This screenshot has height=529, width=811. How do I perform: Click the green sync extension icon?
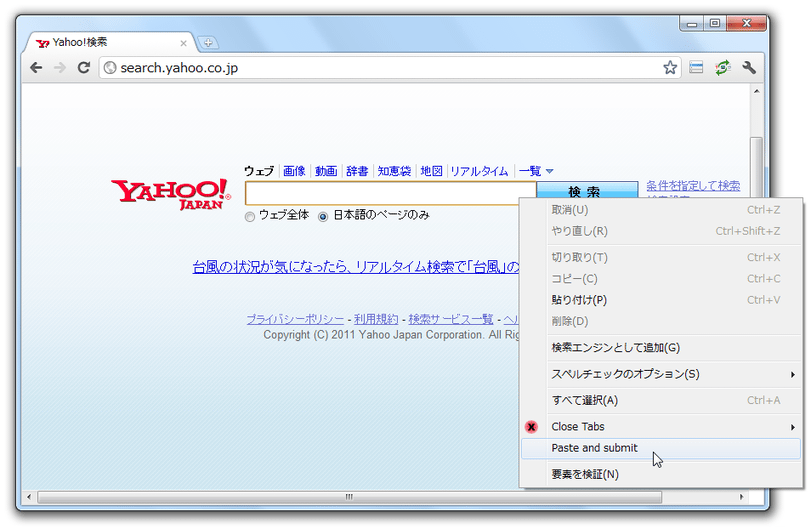coord(723,67)
